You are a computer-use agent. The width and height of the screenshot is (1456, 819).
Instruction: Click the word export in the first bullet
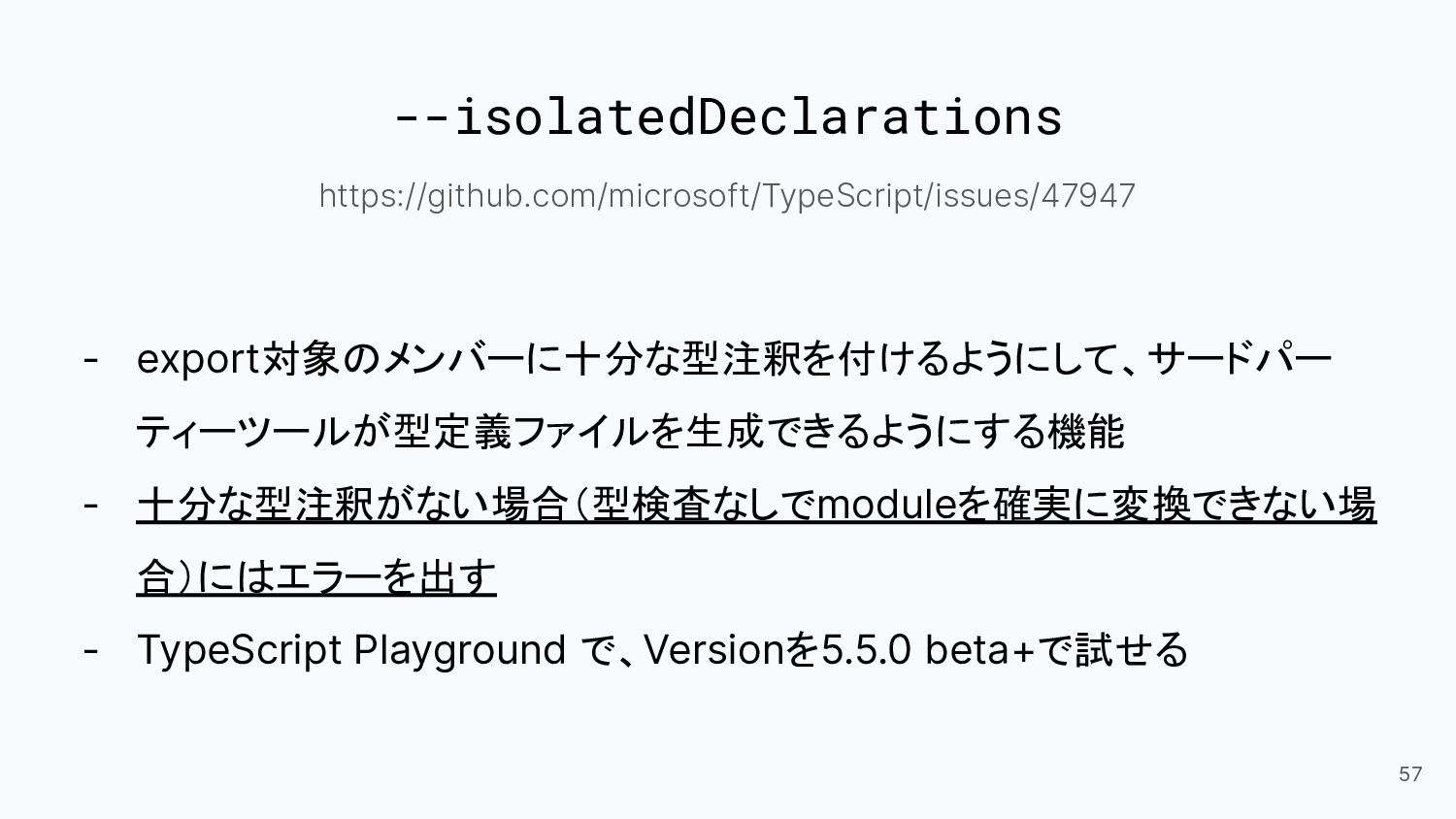197,359
